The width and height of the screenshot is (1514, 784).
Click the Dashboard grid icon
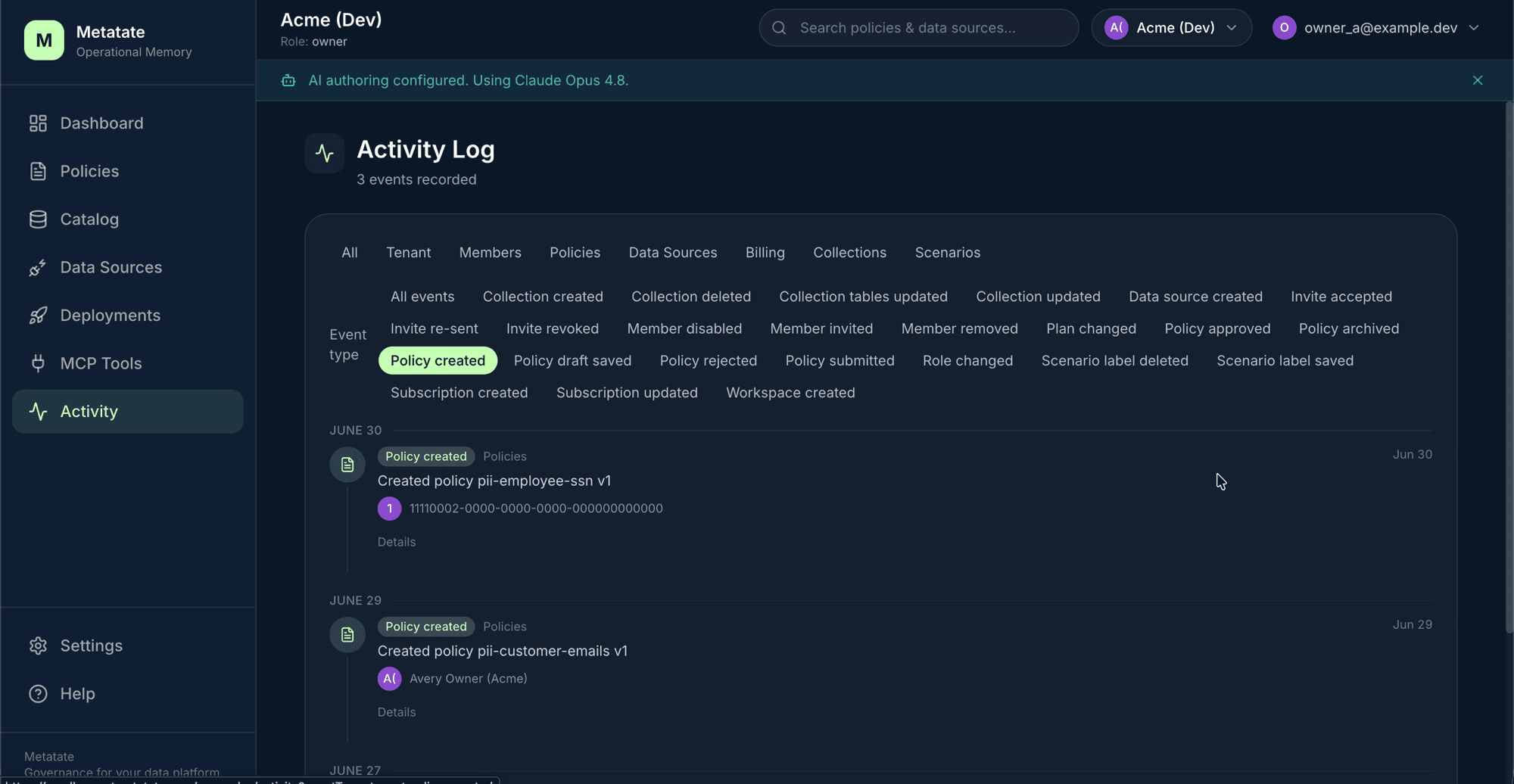pos(38,123)
